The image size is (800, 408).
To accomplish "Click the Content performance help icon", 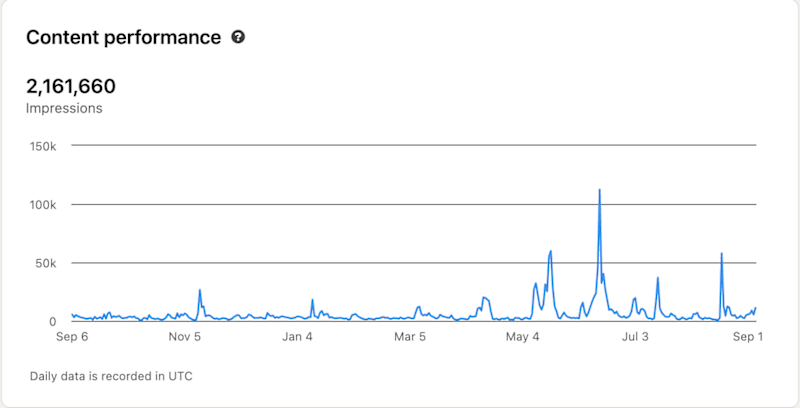I will 238,37.
